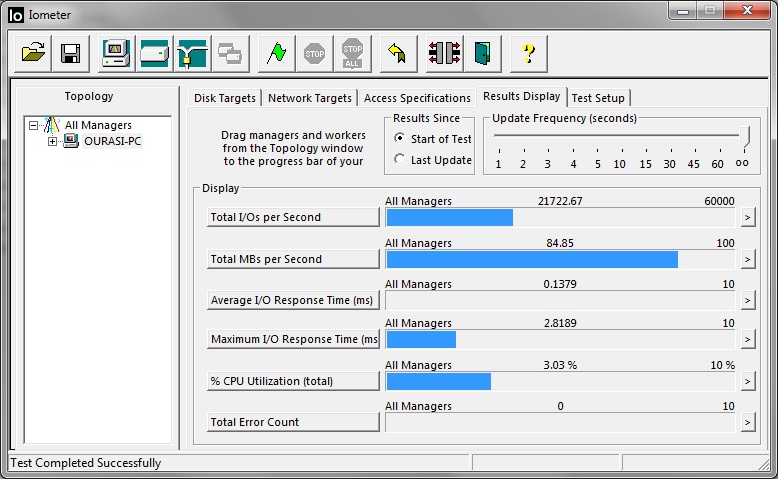Open the Access Specifications tab
This screenshot has width=778, height=479.
(x=417, y=98)
